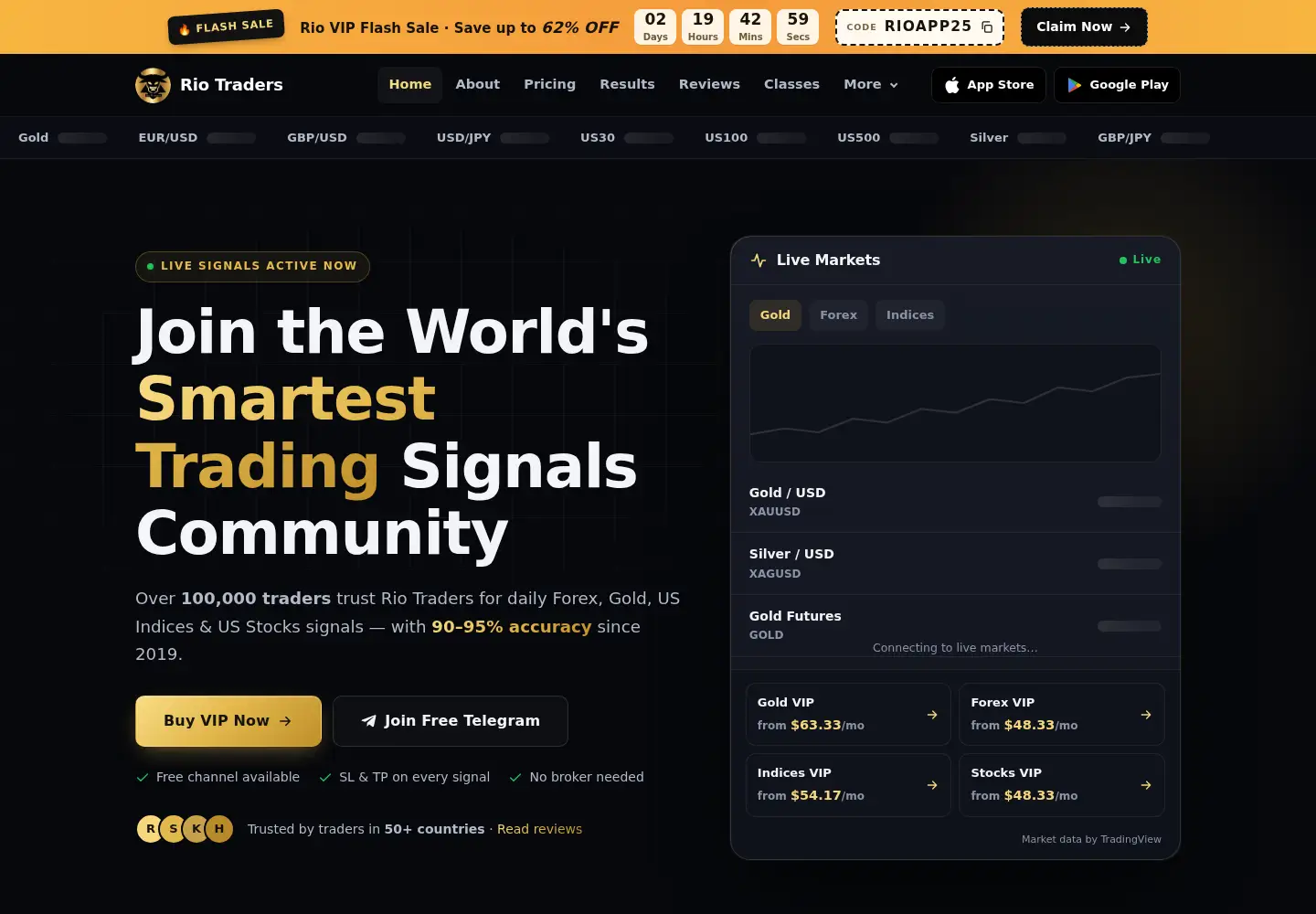Click the Gold ticker item
Viewport: 1316px width, 914px height.
point(63,138)
